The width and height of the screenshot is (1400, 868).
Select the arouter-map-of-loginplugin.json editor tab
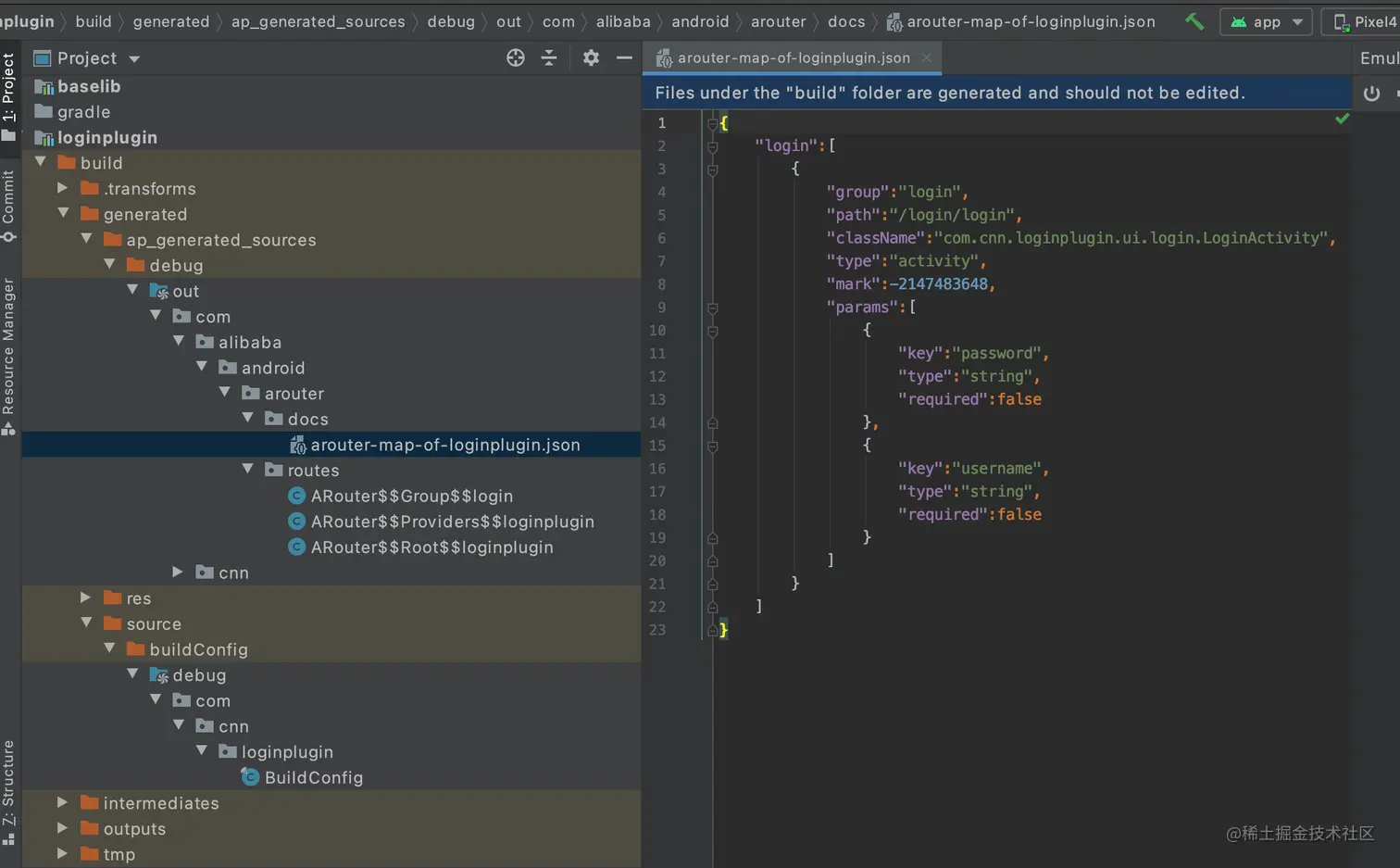(x=794, y=57)
